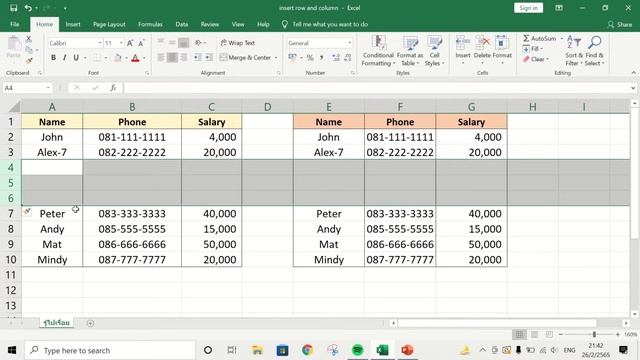Click the zoom slider handle
This screenshot has width=640, height=360.
594,334
